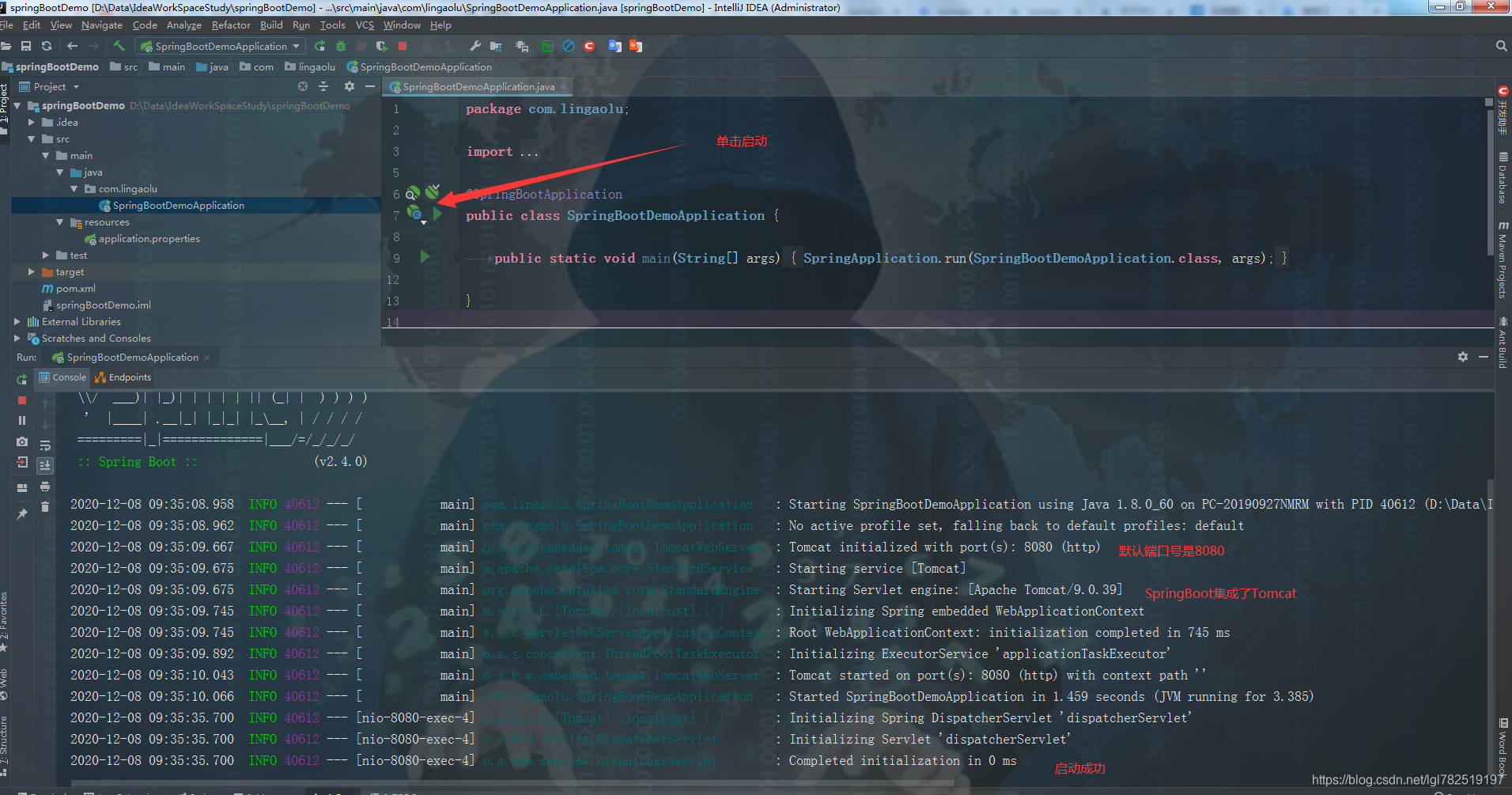This screenshot has width=1512, height=795.
Task: Clear console with the trash icon
Action: [x=45, y=507]
